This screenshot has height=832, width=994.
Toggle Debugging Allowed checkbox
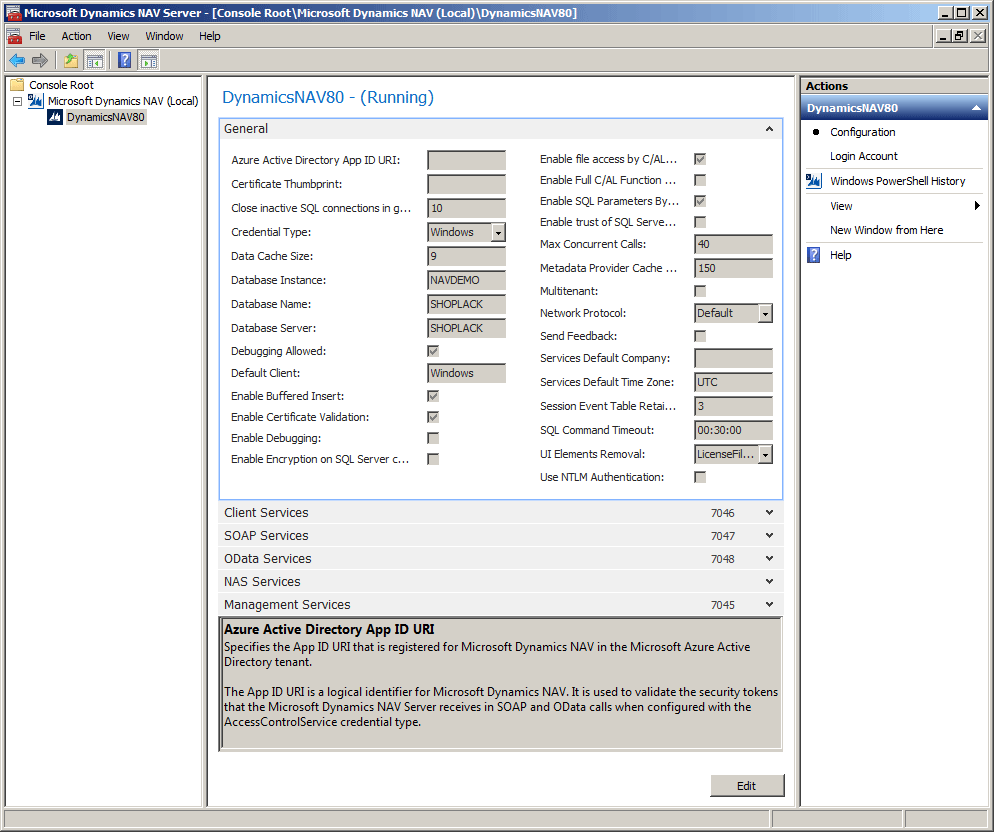(x=433, y=351)
